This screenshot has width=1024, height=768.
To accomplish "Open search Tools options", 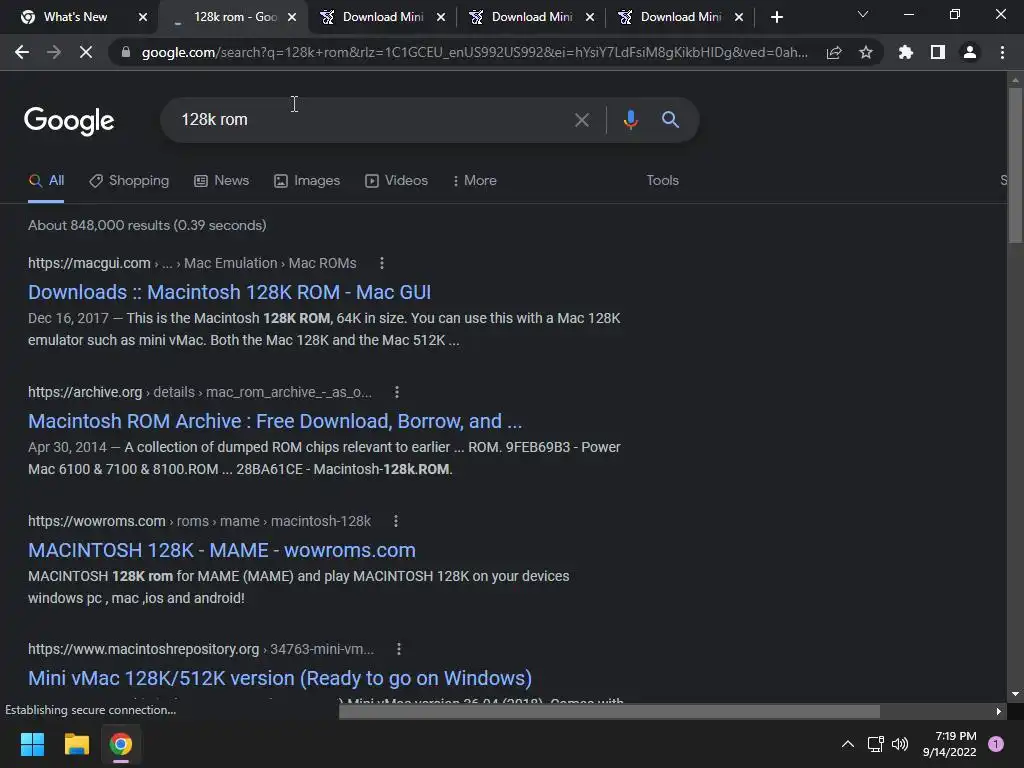I will tap(662, 181).
